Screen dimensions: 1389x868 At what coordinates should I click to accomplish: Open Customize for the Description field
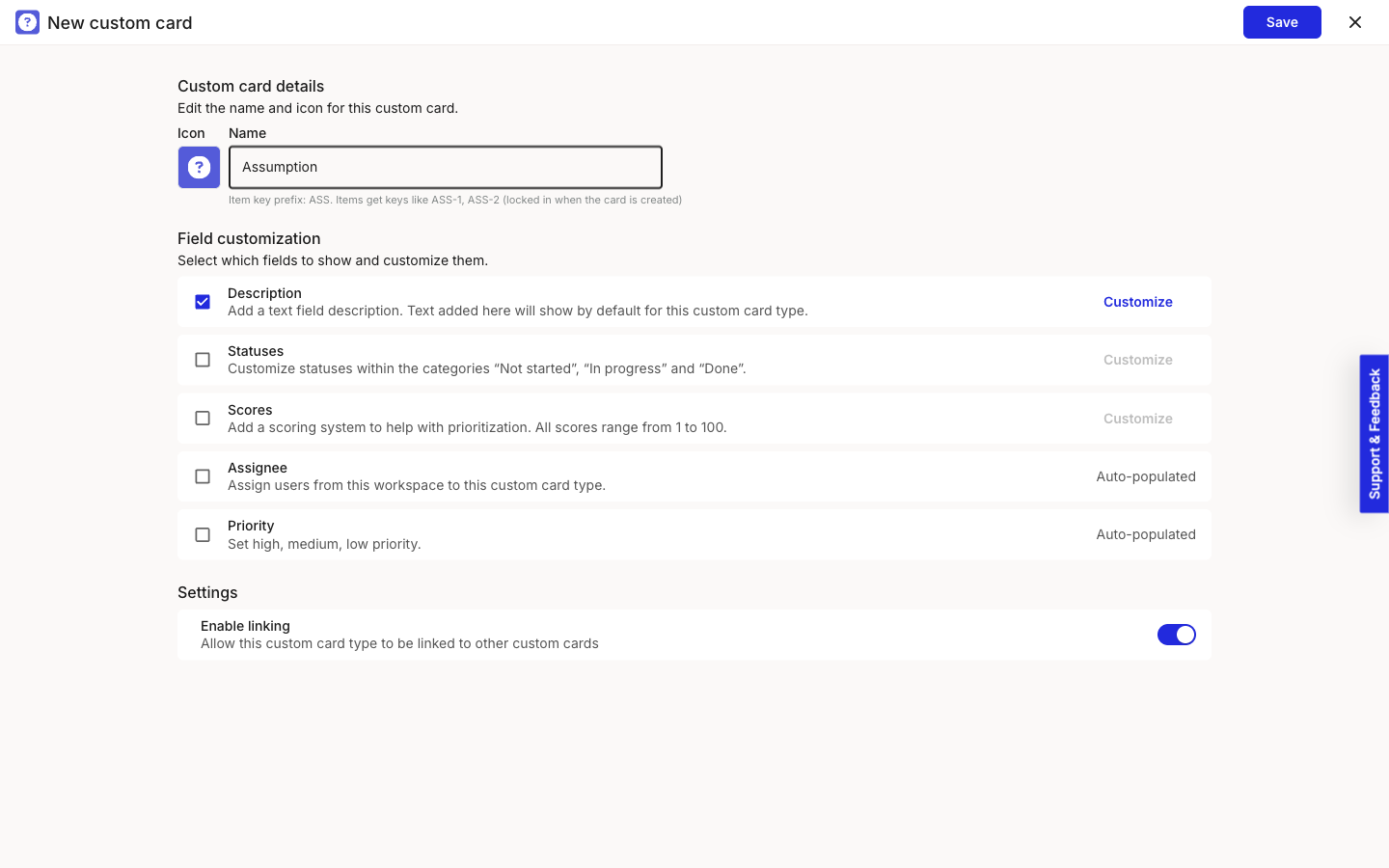pos(1138,302)
